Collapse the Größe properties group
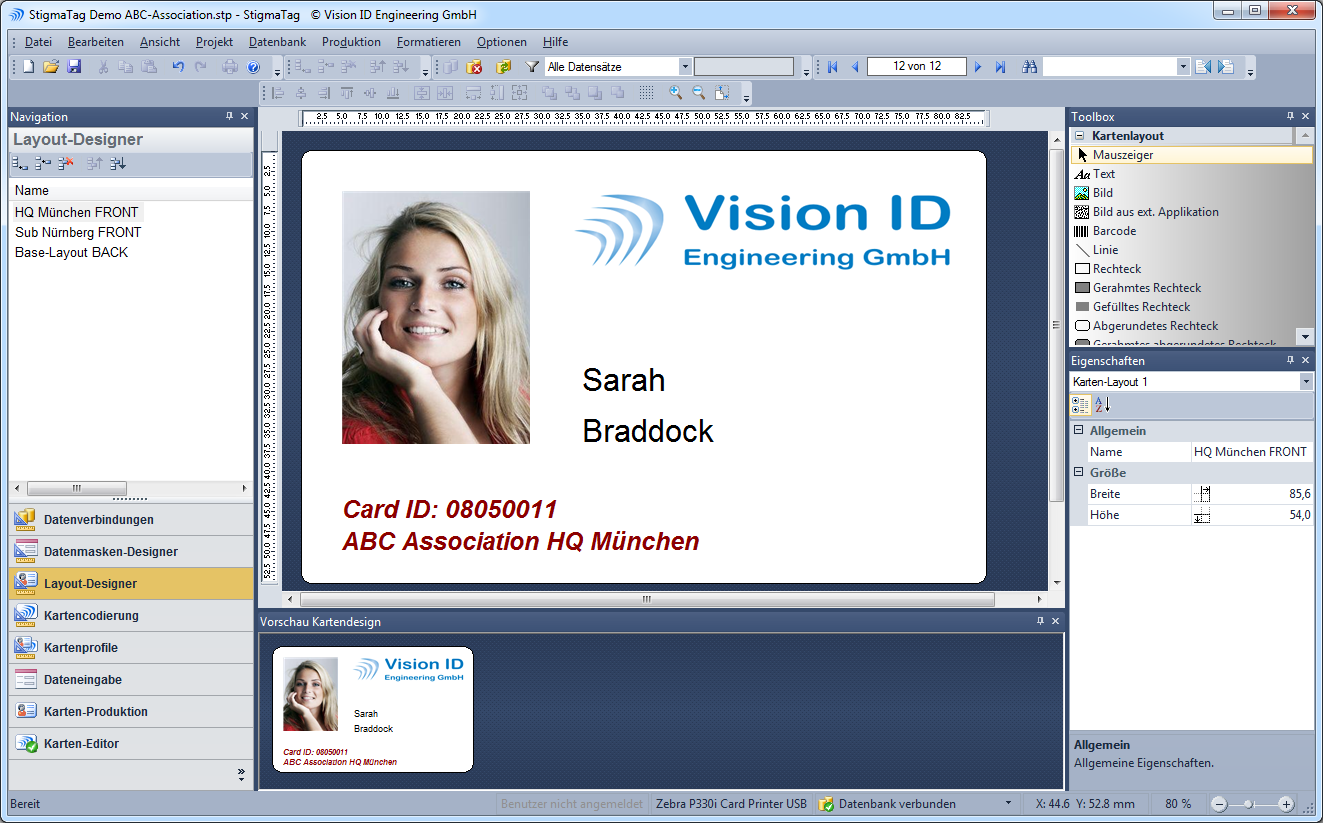Image resolution: width=1323 pixels, height=823 pixels. [x=1079, y=473]
